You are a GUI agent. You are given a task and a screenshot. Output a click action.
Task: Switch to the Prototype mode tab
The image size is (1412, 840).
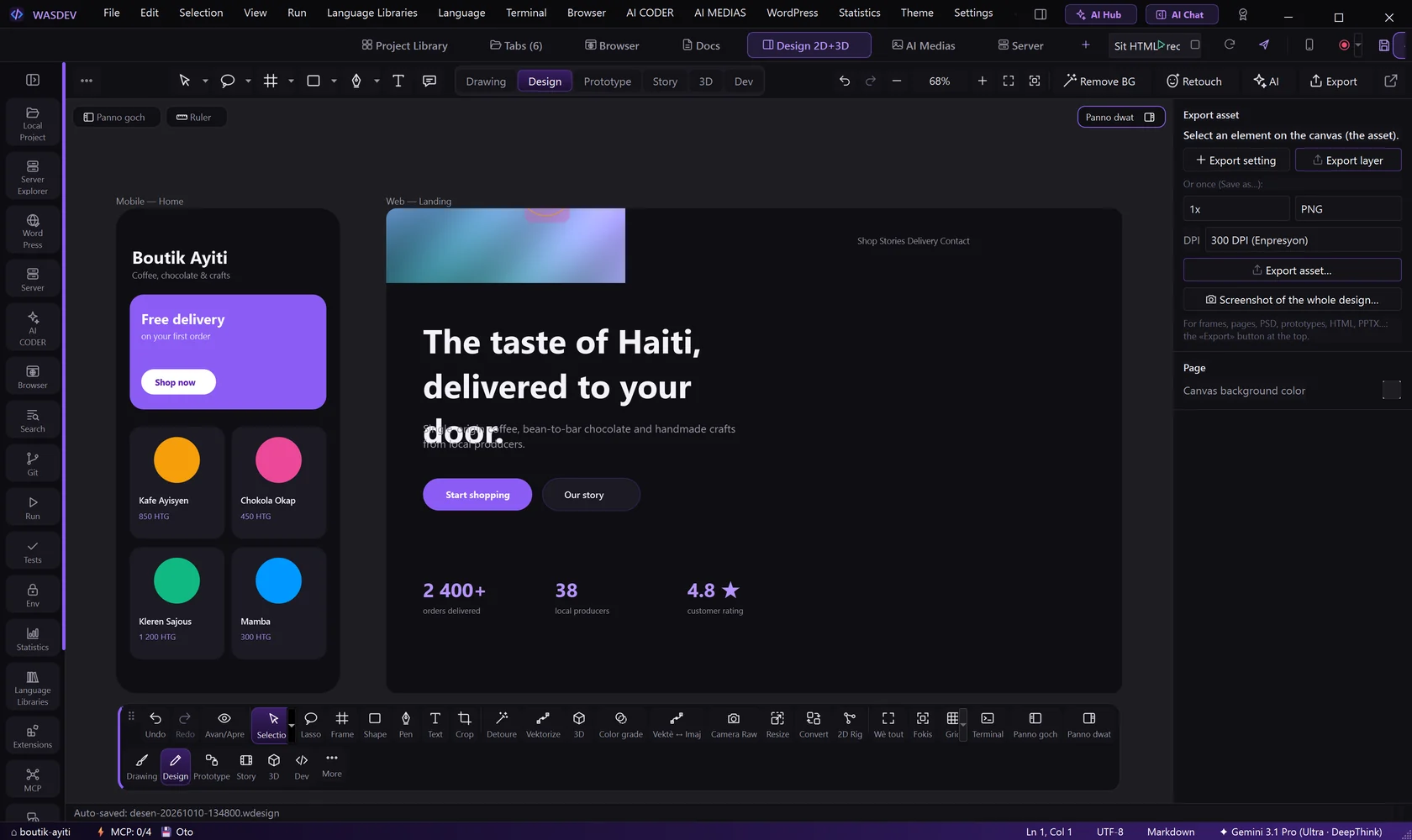point(607,81)
